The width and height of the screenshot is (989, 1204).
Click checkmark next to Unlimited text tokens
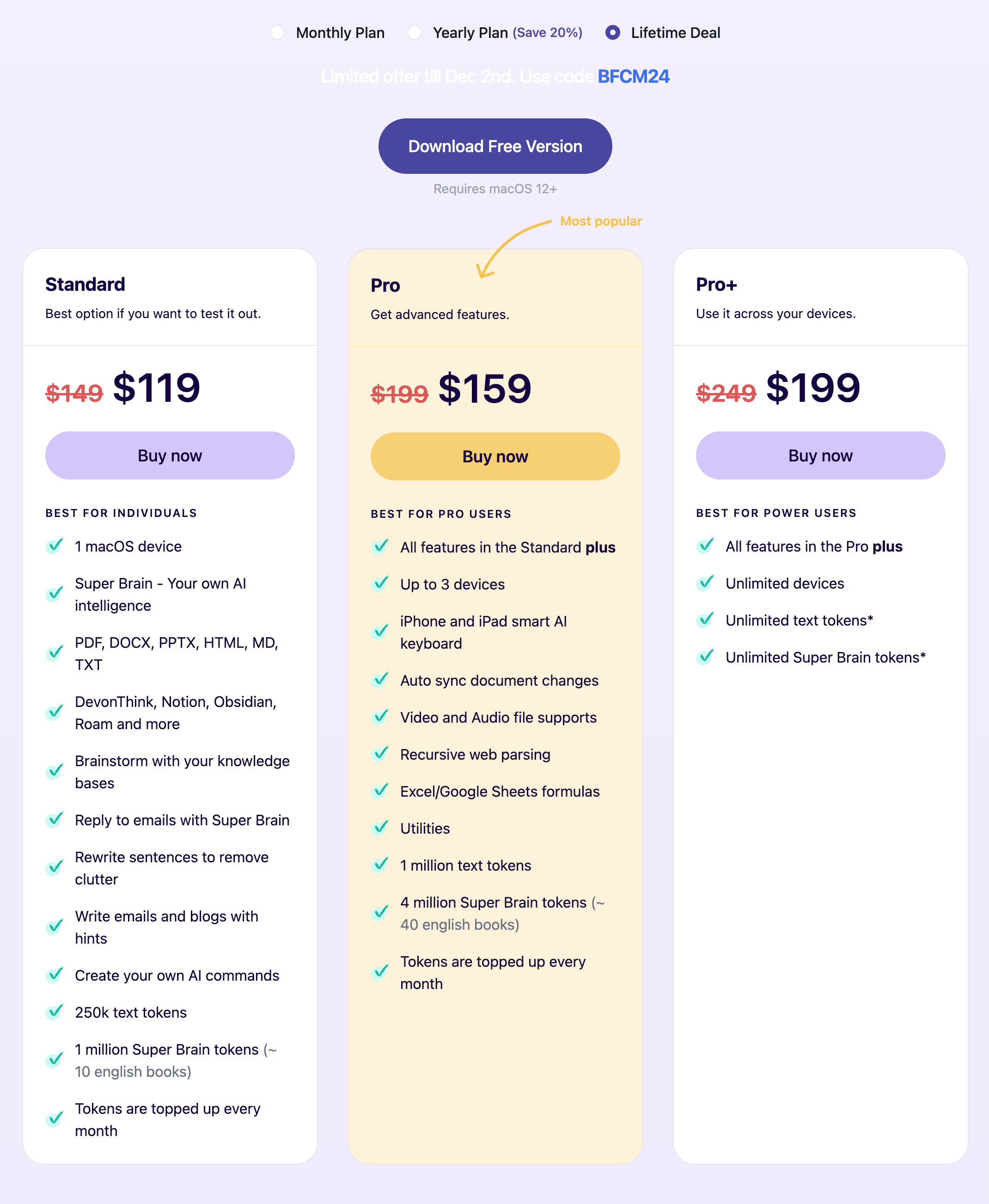[x=705, y=620]
